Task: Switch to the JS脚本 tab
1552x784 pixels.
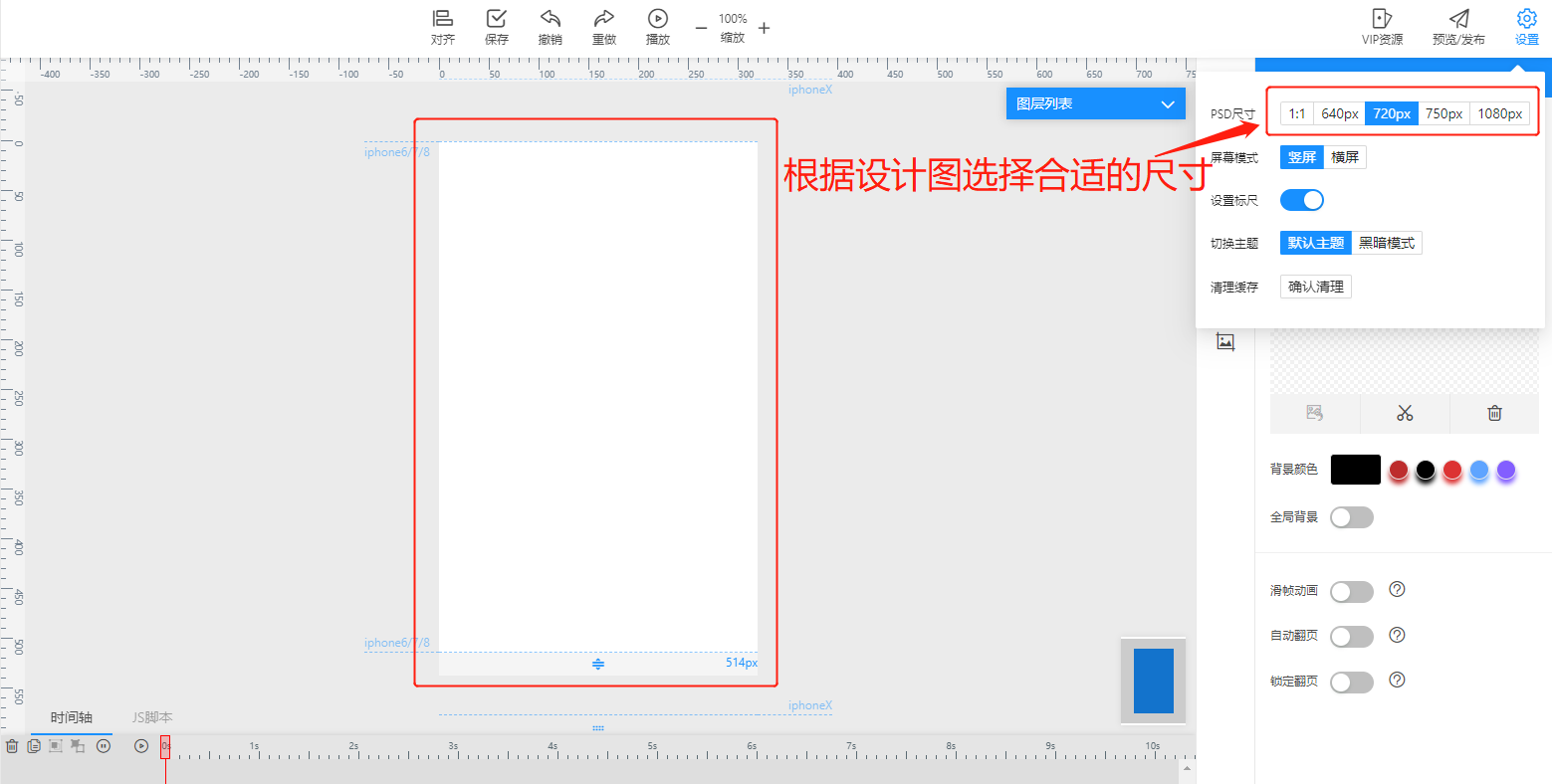Action: tap(152, 717)
